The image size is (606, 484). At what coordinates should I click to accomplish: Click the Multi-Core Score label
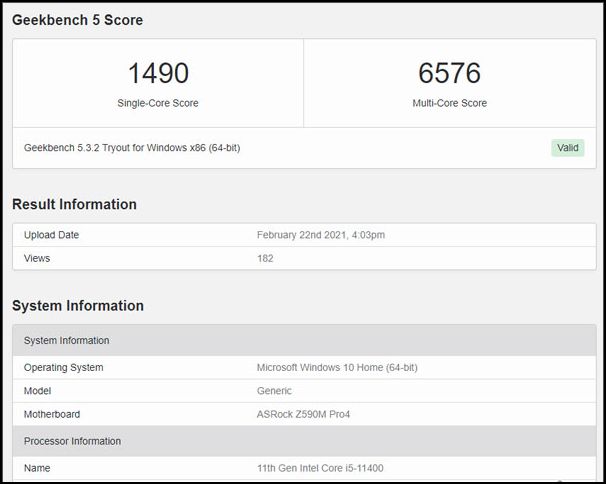click(449, 103)
